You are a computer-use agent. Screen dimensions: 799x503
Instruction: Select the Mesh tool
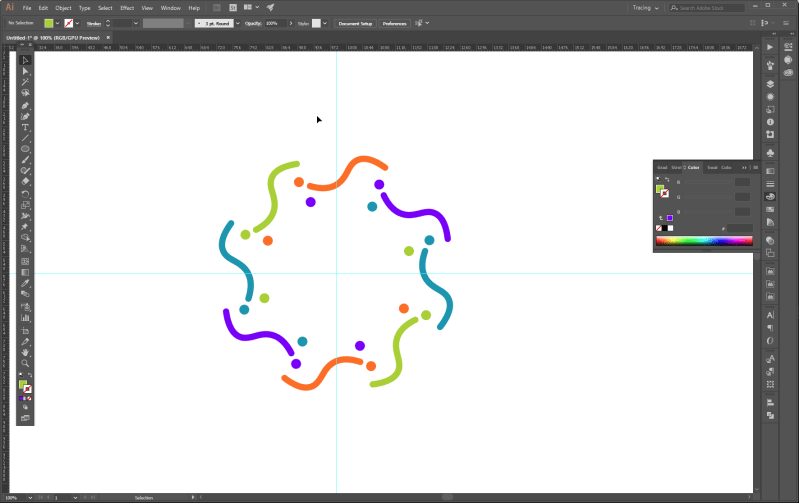click(25, 261)
